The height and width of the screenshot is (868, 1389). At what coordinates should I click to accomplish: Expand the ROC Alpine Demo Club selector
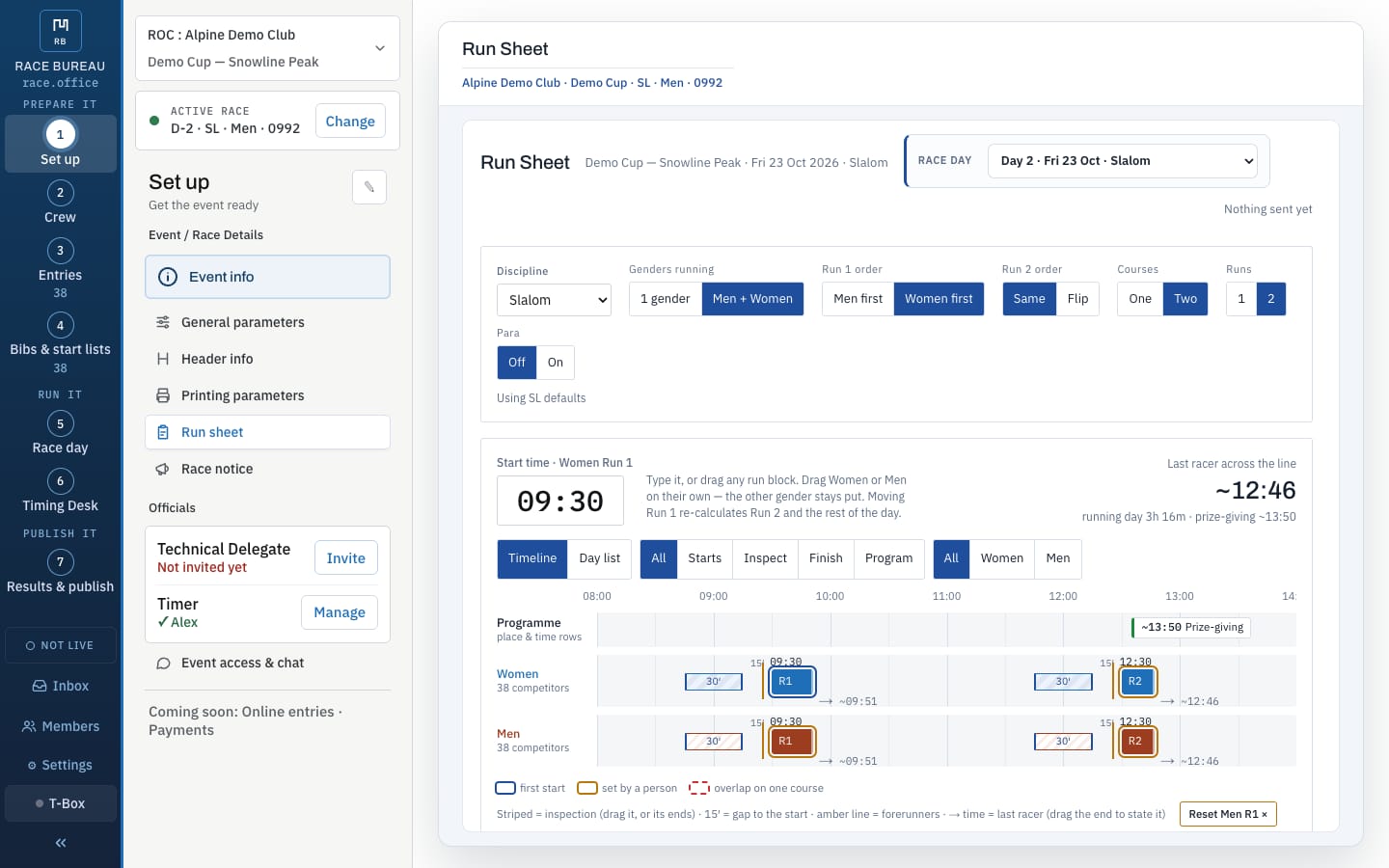coord(267,48)
